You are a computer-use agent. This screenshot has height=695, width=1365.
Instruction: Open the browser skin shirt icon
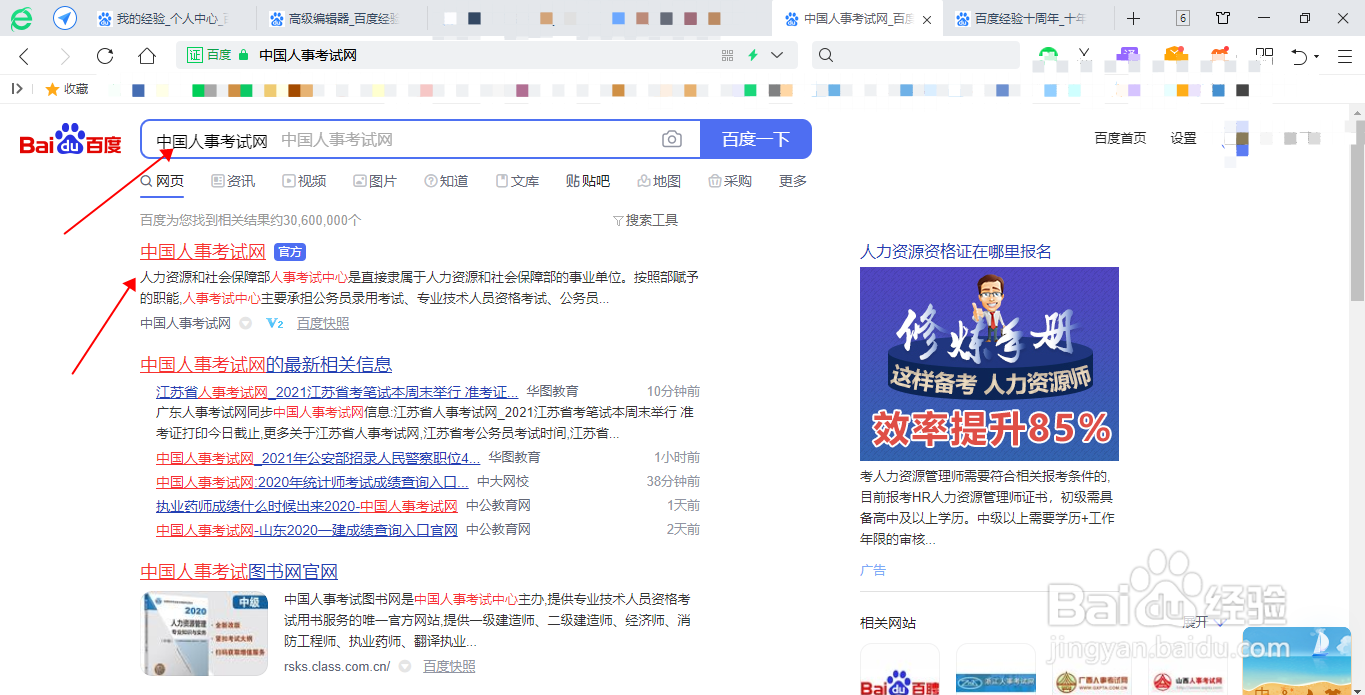(x=1223, y=18)
